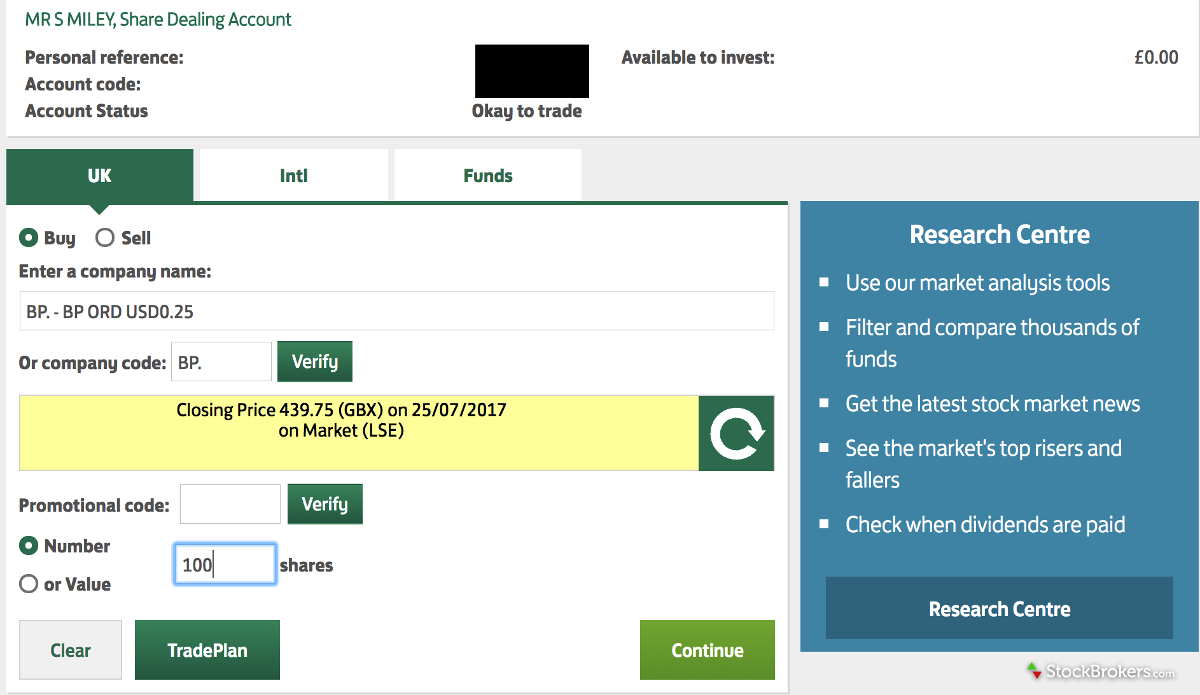Screen dimensions: 1200x695
Task: Click the promotional code input field
Action: click(x=230, y=504)
